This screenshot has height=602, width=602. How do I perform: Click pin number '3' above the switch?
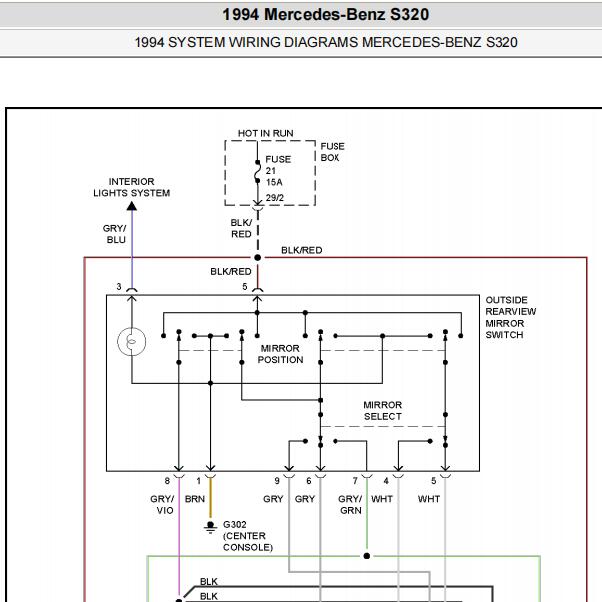(x=119, y=286)
